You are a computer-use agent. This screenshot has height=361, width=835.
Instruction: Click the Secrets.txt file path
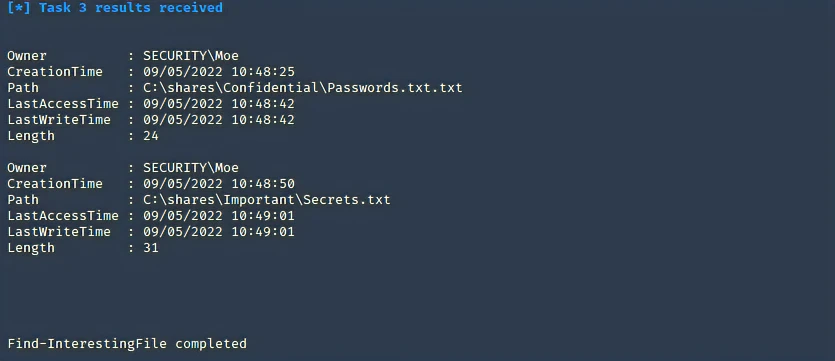(266, 200)
